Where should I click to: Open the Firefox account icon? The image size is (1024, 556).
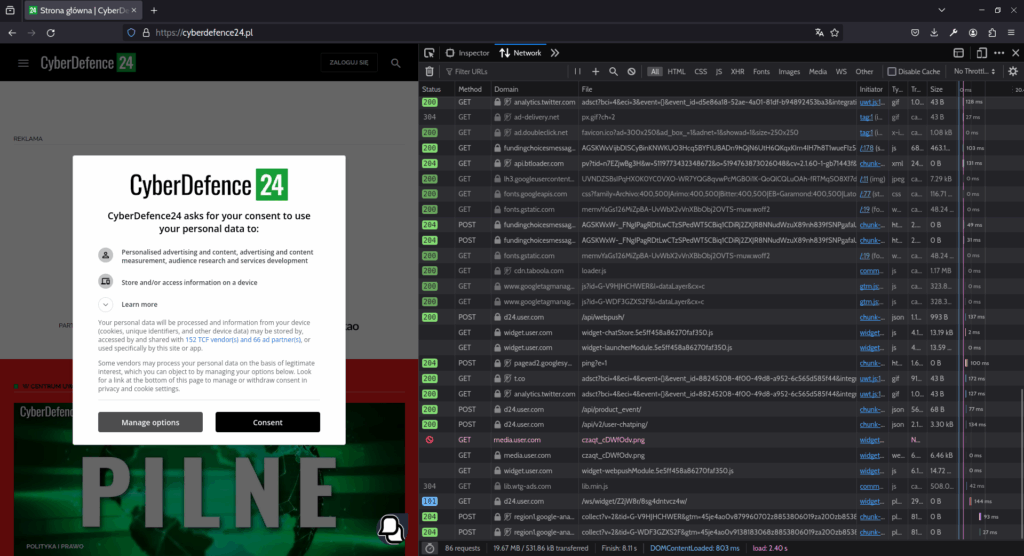click(973, 33)
